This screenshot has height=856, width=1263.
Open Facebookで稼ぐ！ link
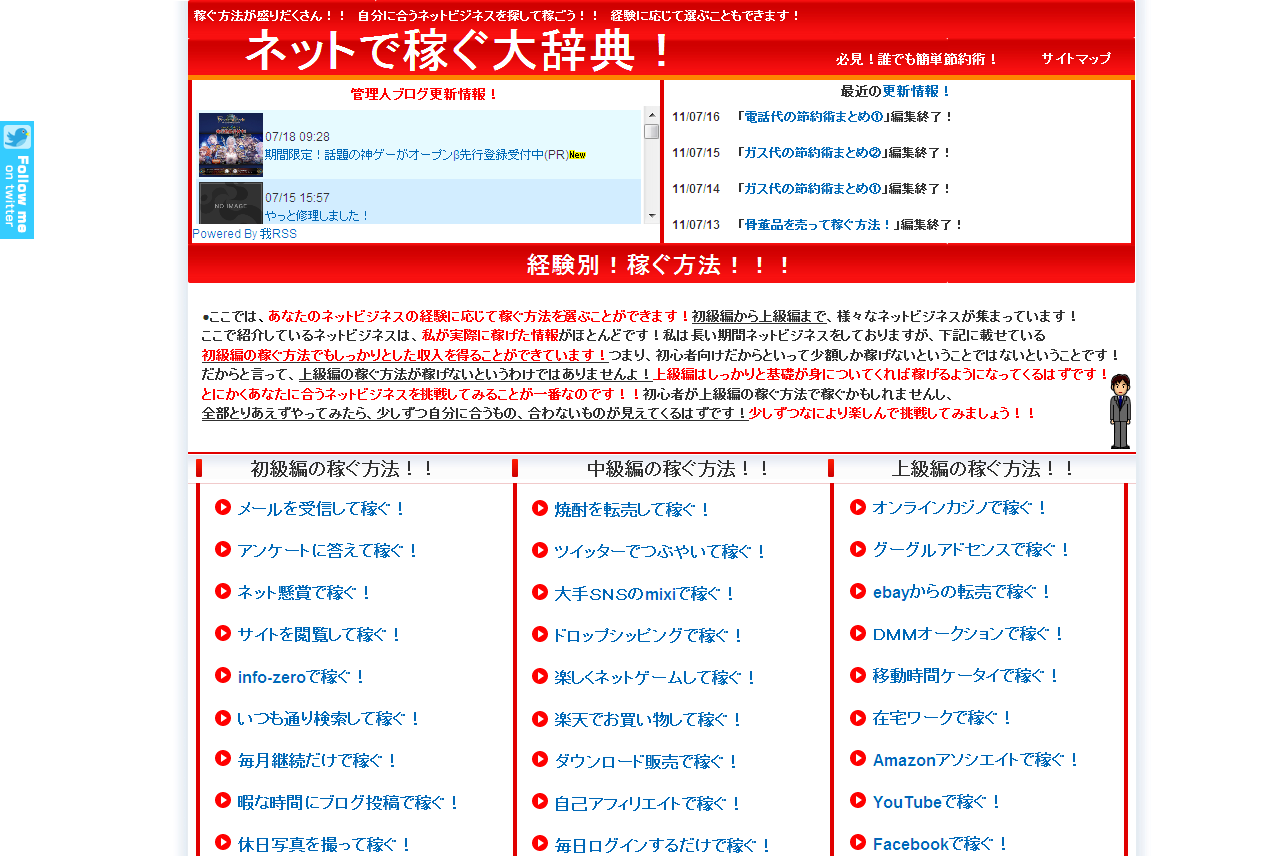coord(941,844)
